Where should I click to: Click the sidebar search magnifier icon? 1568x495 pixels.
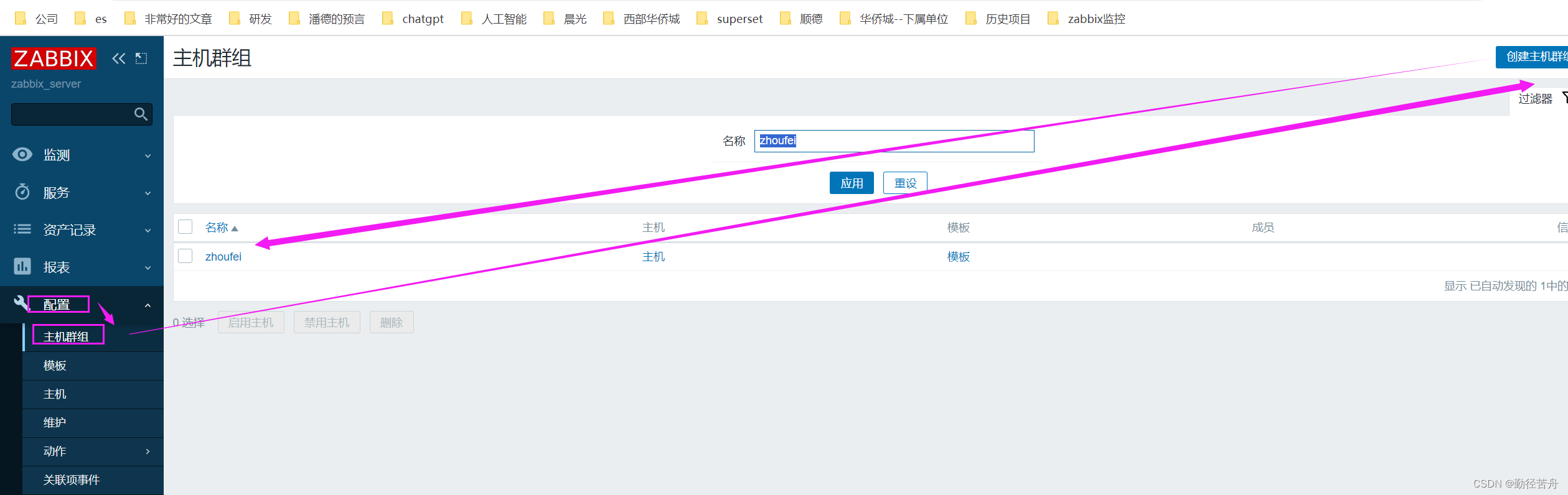(x=141, y=114)
